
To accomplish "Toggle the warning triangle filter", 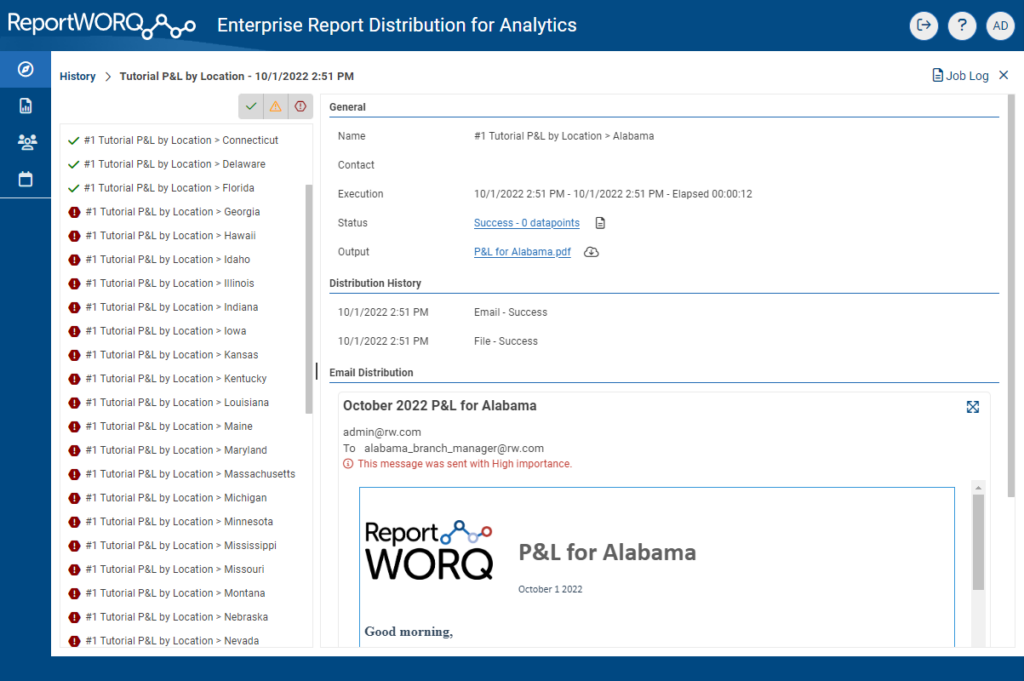I will 276,106.
